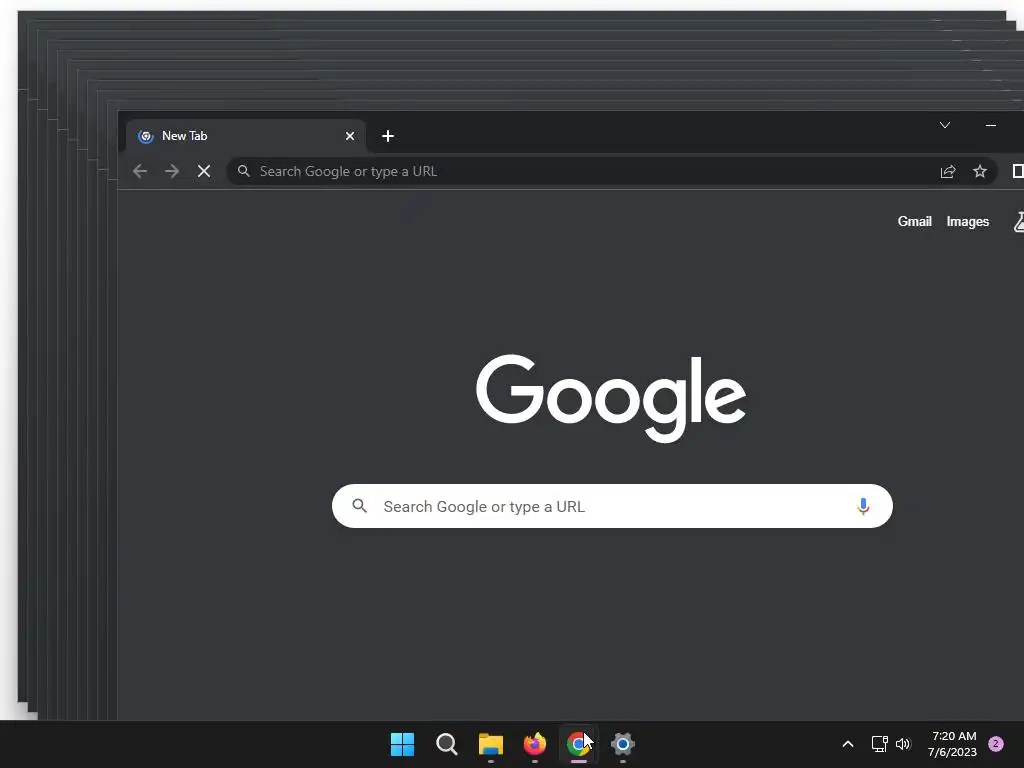Open the Windows Start menu

[x=402, y=744]
